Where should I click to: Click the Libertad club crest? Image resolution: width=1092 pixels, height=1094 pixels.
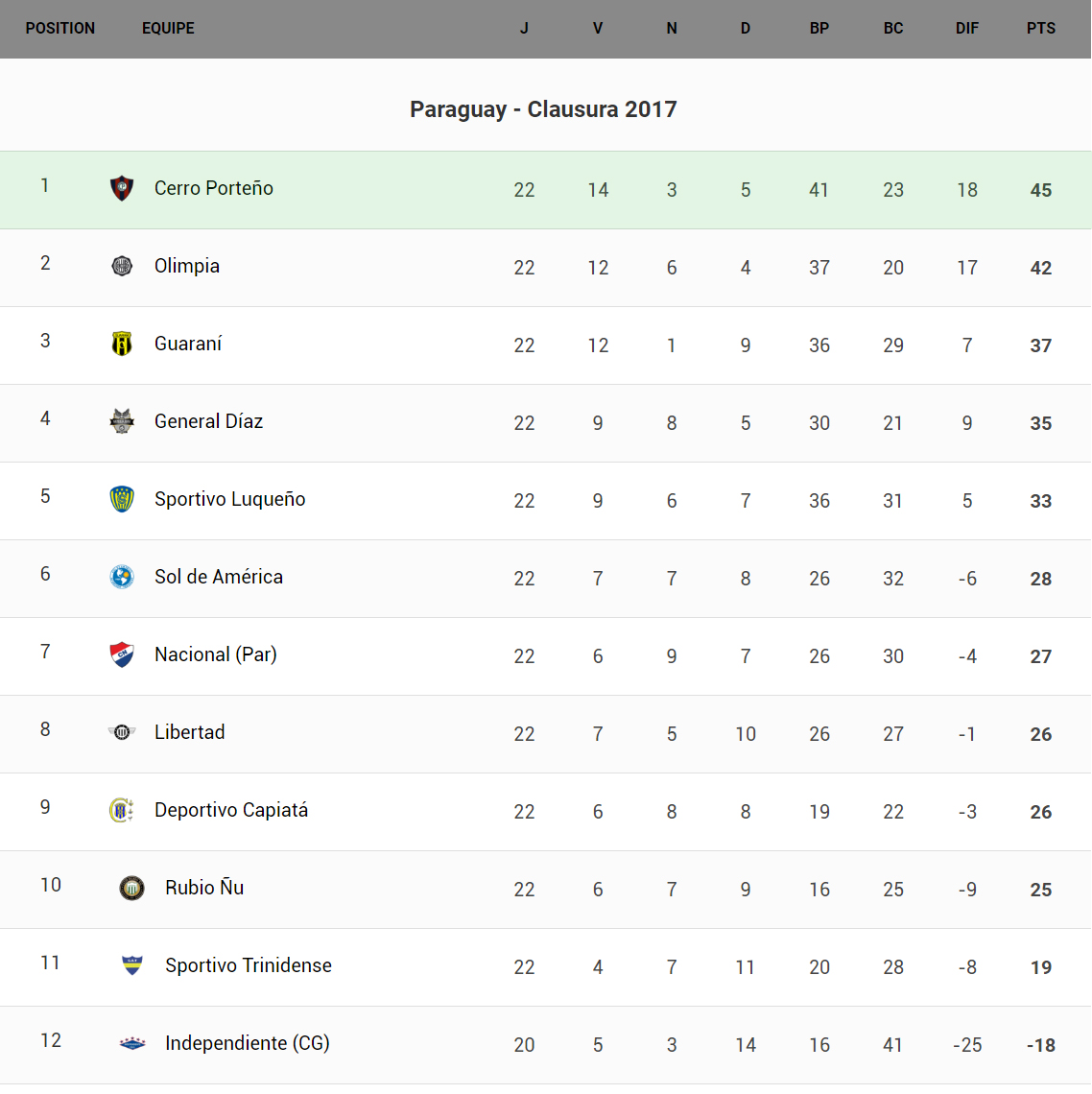[x=122, y=732]
